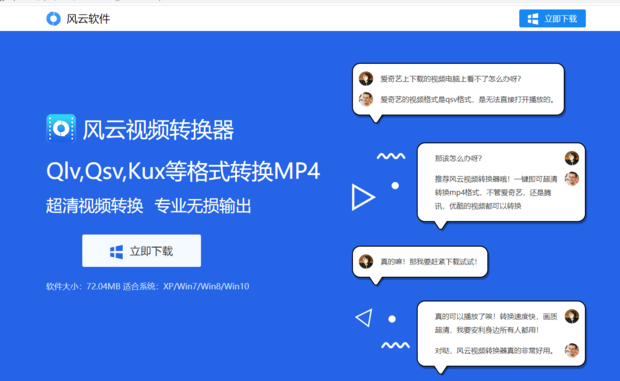Click the chat message 那该怎么办呀?
This screenshot has height=381, width=620.
point(458,158)
